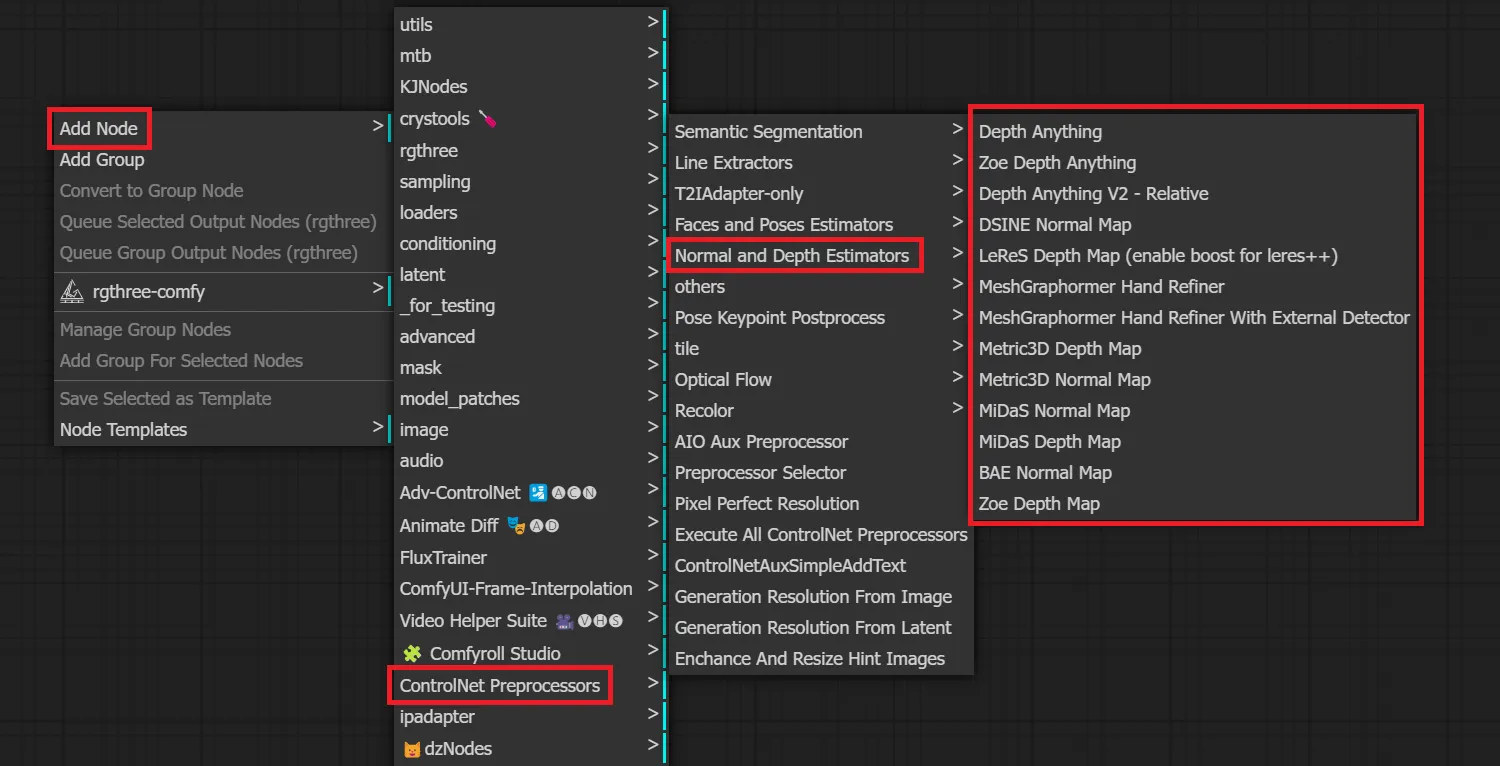Click the dzNodes cat icon
The width and height of the screenshot is (1500, 766).
coord(411,749)
